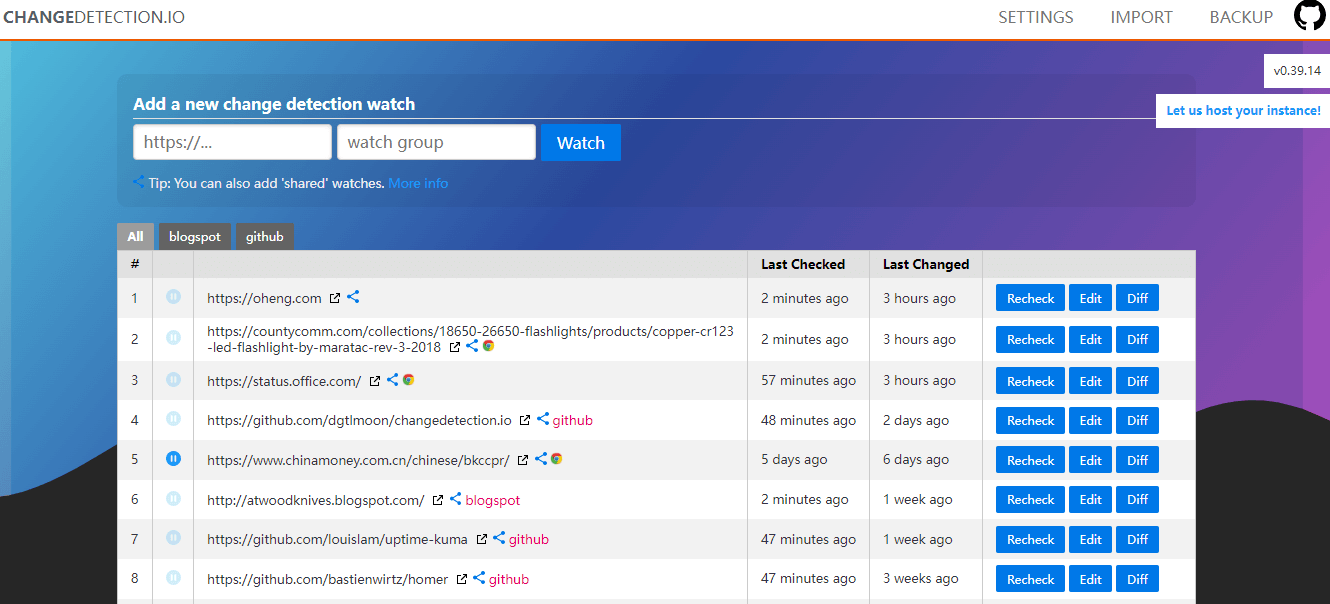Filter by blogspot tab
The height and width of the screenshot is (604, 1330).
195,237
